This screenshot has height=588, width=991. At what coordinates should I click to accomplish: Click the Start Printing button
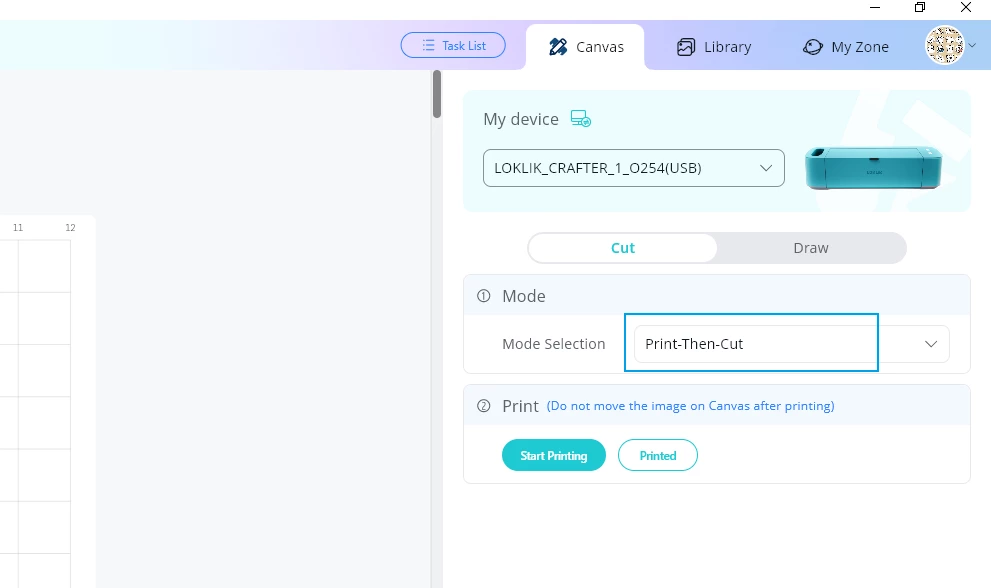554,455
